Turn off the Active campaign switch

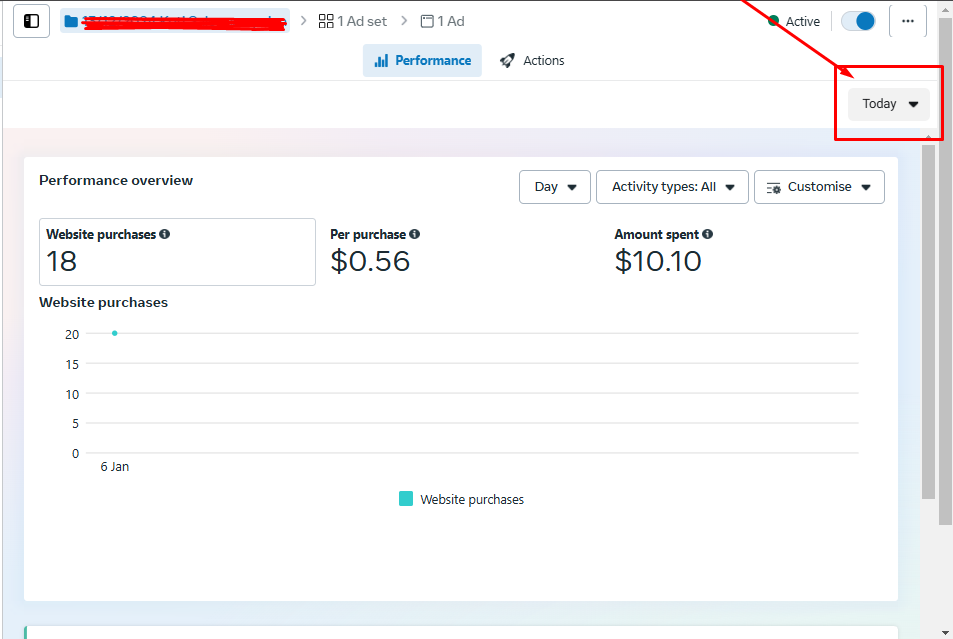pyautogui.click(x=858, y=21)
